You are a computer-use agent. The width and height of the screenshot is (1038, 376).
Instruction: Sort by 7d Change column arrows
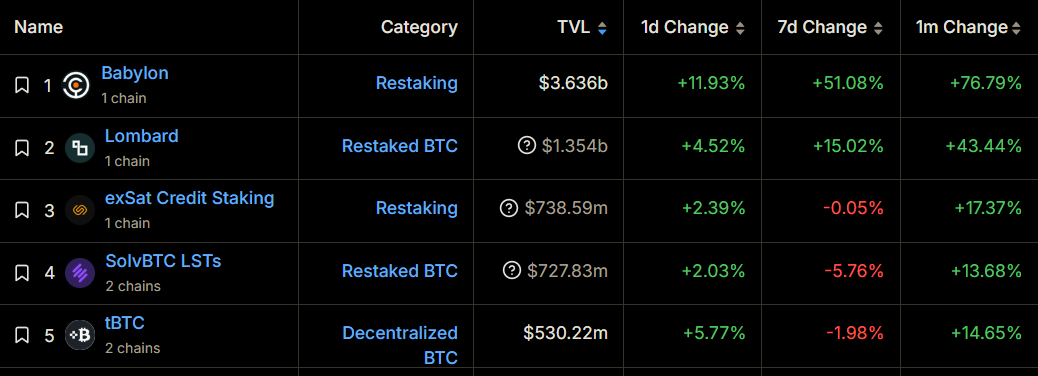(x=878, y=28)
